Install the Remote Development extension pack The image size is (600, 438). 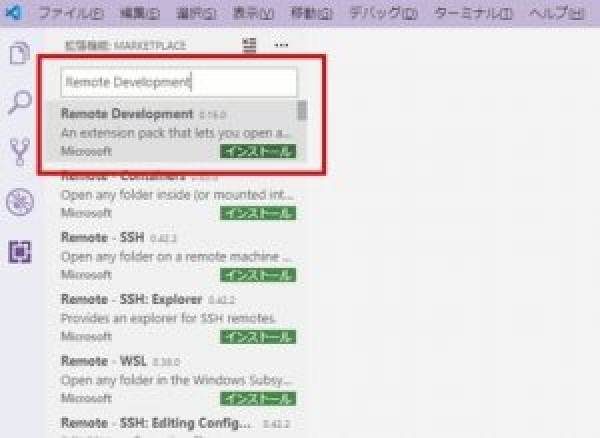pyautogui.click(x=258, y=151)
